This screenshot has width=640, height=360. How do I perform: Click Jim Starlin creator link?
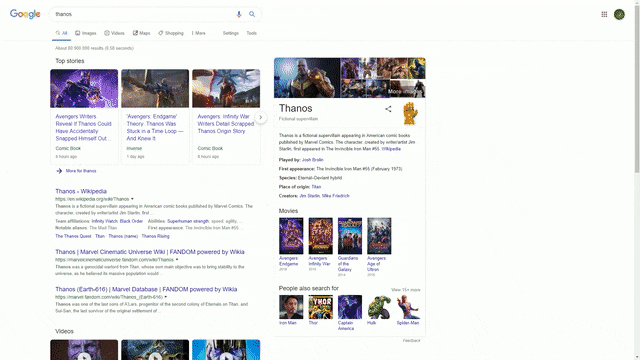point(310,196)
